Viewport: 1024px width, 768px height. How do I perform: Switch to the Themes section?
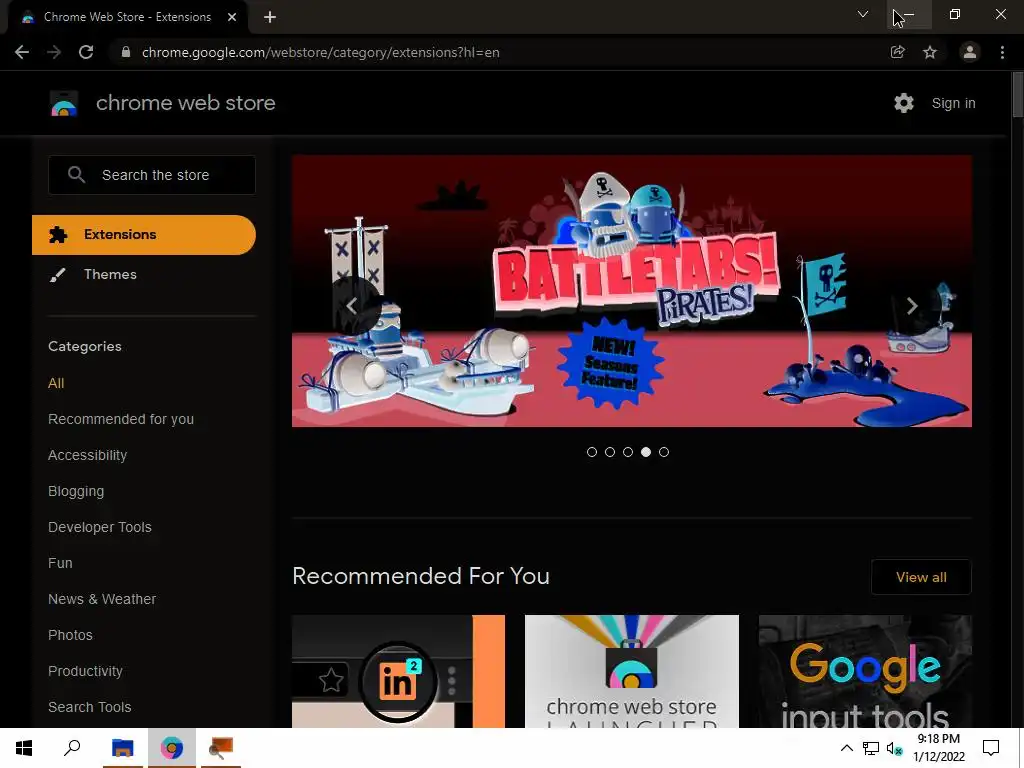point(110,274)
